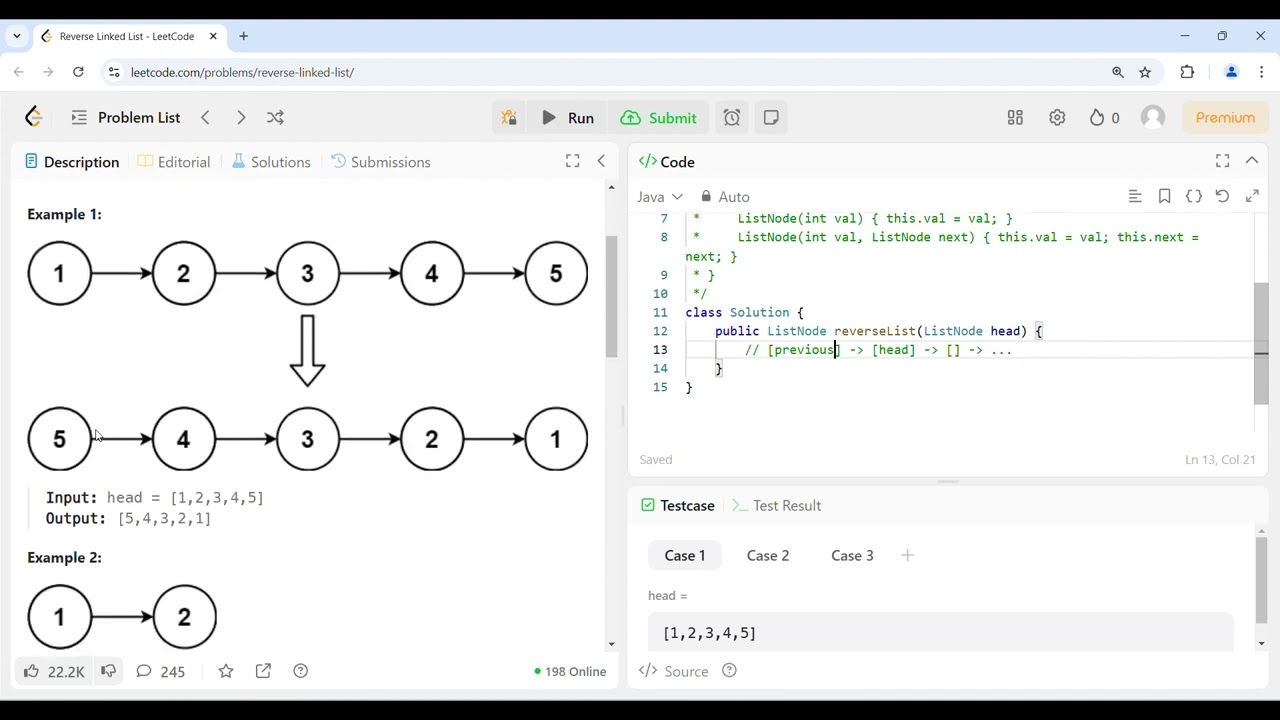Switch to the Editorial tab

tap(174, 162)
